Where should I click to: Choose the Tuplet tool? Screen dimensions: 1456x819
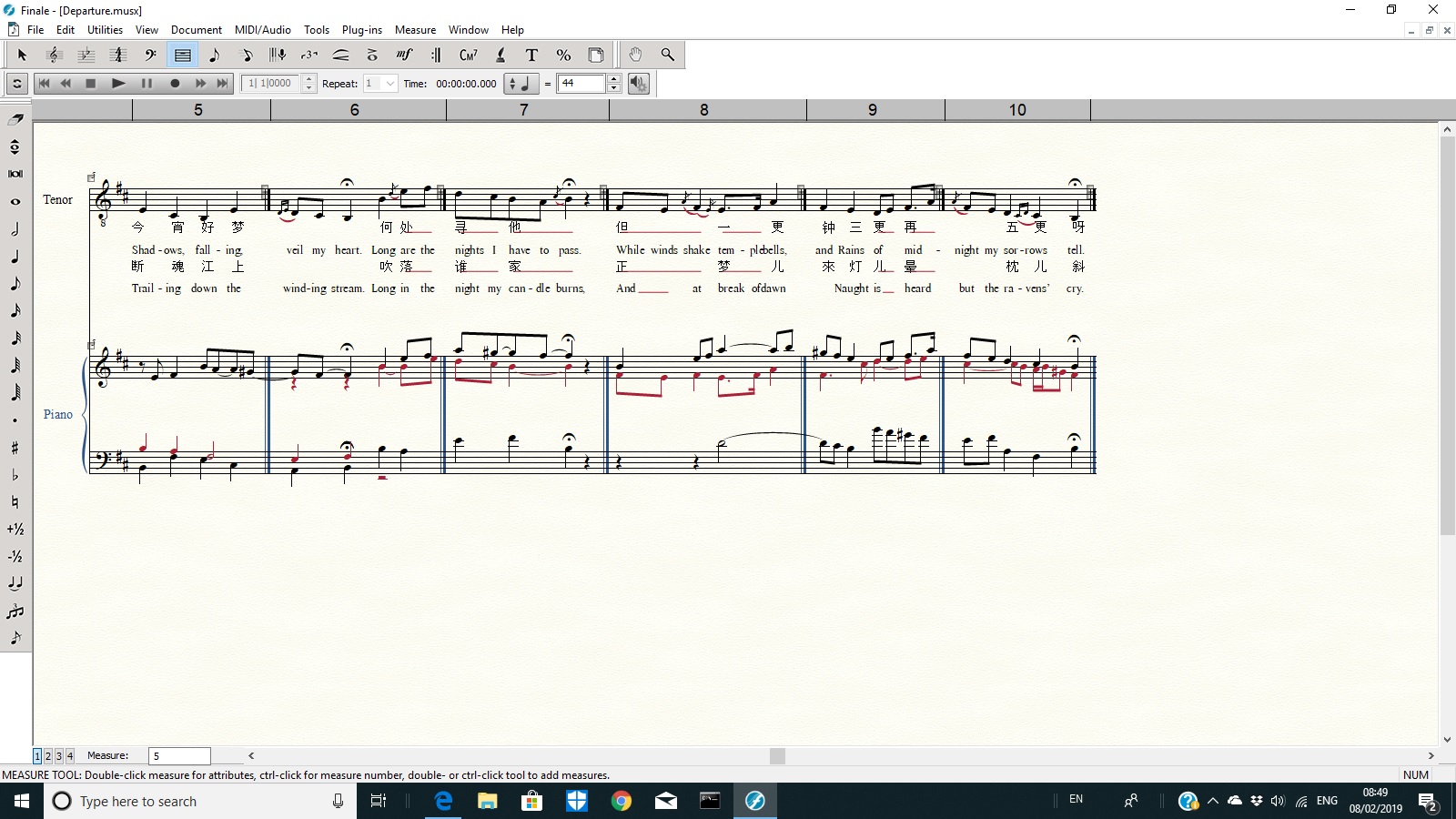point(308,56)
